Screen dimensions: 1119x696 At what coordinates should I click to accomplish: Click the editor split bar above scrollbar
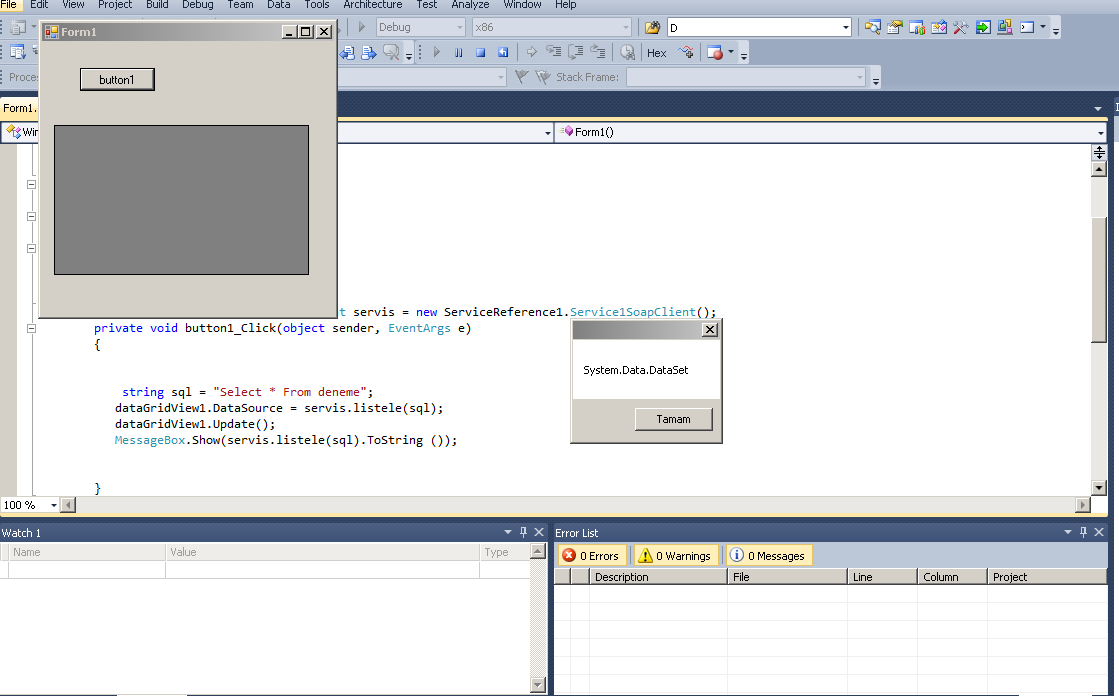(x=1099, y=152)
